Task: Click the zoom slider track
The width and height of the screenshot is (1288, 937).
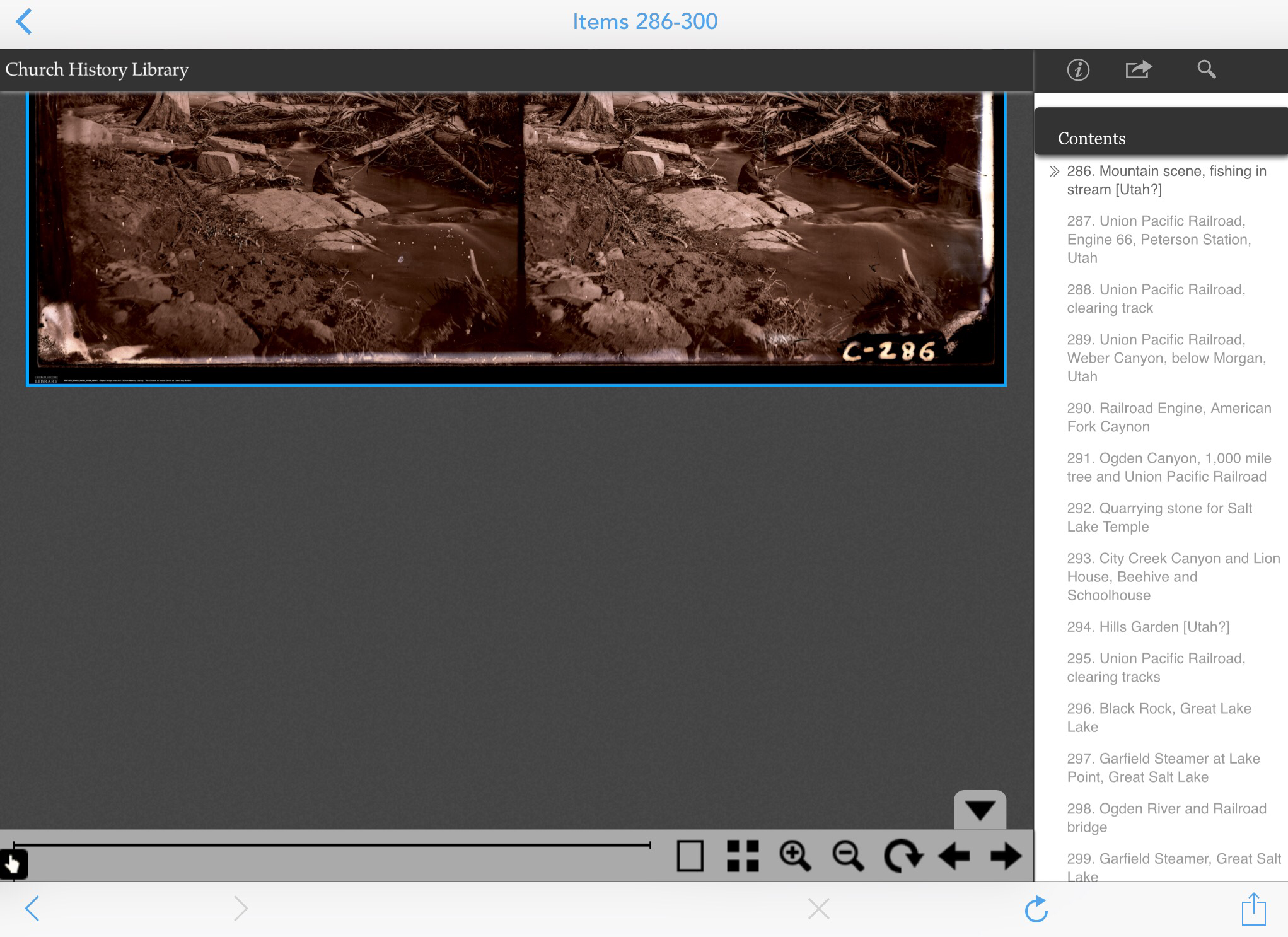Action: [332, 845]
